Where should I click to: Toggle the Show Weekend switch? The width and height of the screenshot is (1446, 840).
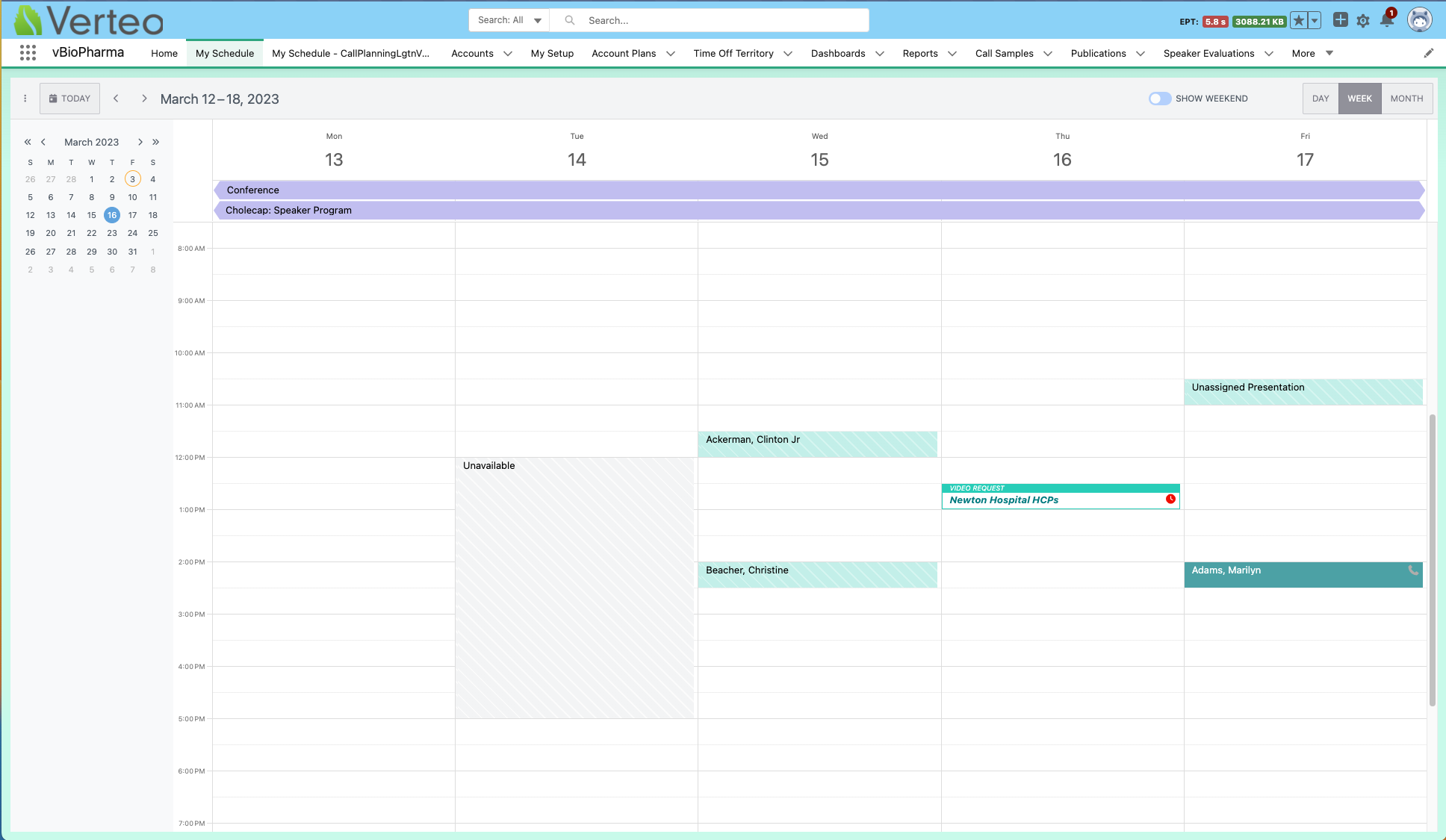(1159, 99)
